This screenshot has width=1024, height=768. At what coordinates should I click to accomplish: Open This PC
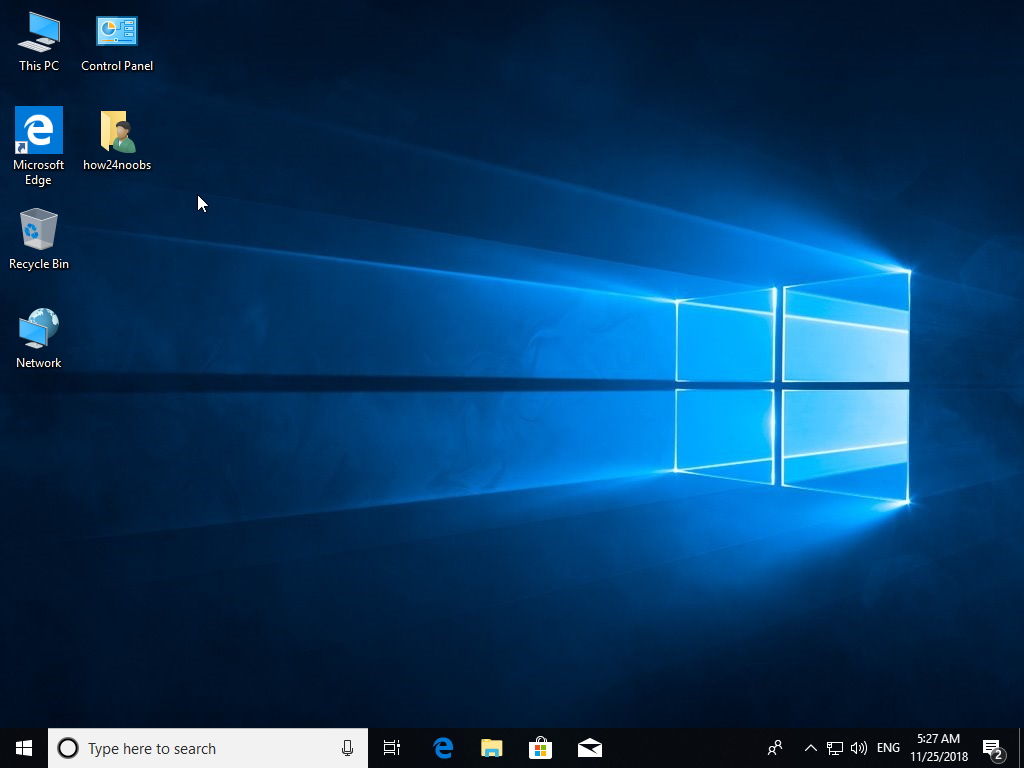[x=38, y=32]
